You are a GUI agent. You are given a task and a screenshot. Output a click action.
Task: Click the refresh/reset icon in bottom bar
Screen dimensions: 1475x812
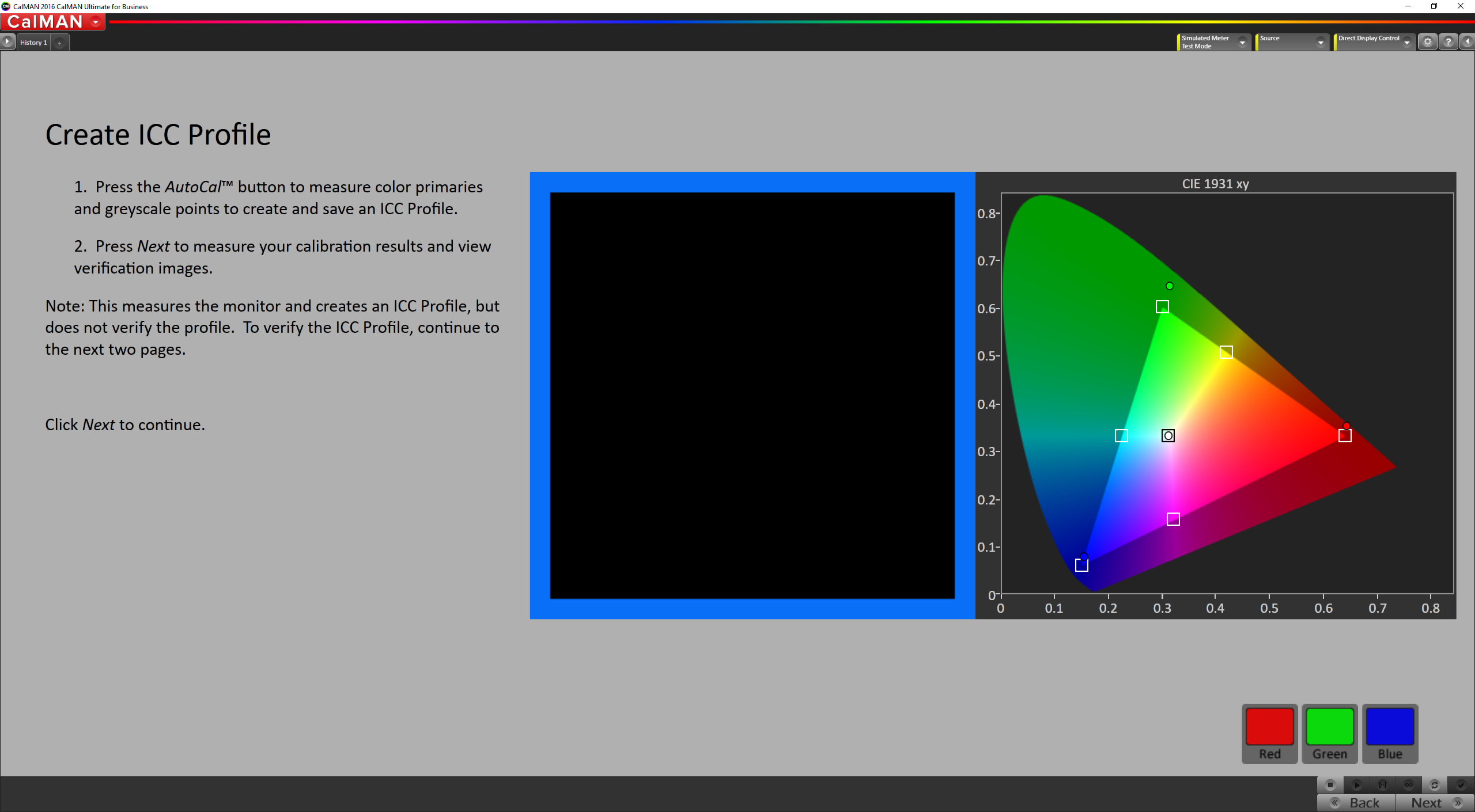(1435, 784)
